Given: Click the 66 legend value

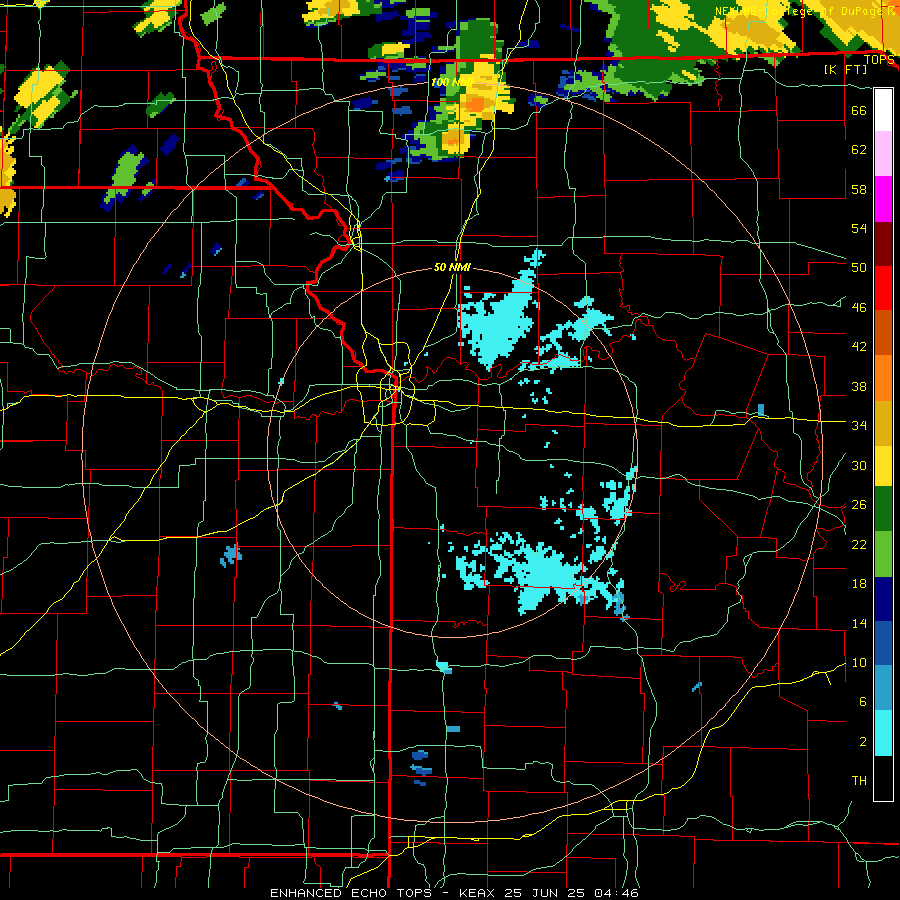Looking at the screenshot, I should click(859, 111).
